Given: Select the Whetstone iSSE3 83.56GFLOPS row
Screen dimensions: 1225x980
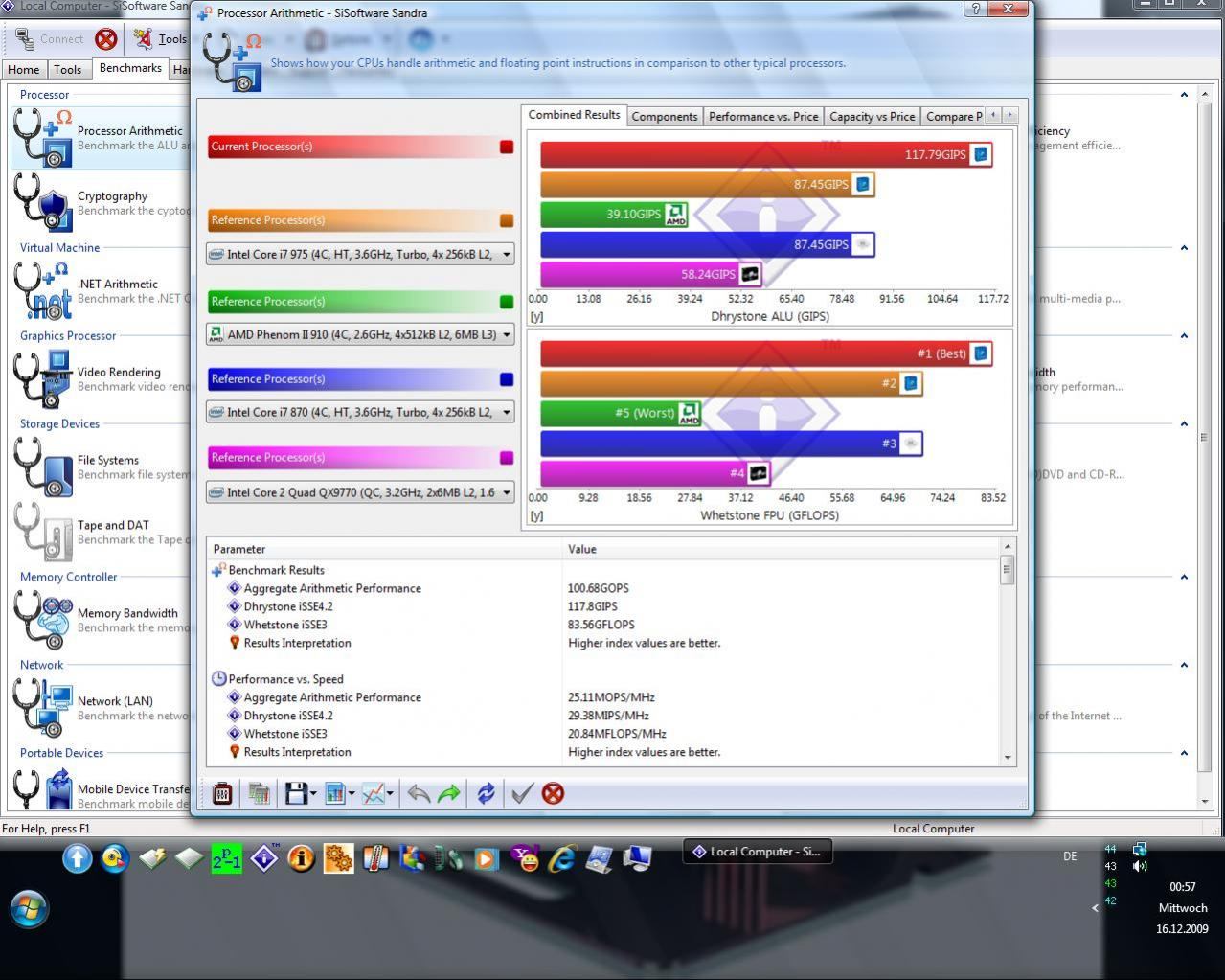Looking at the screenshot, I should coord(609,625).
